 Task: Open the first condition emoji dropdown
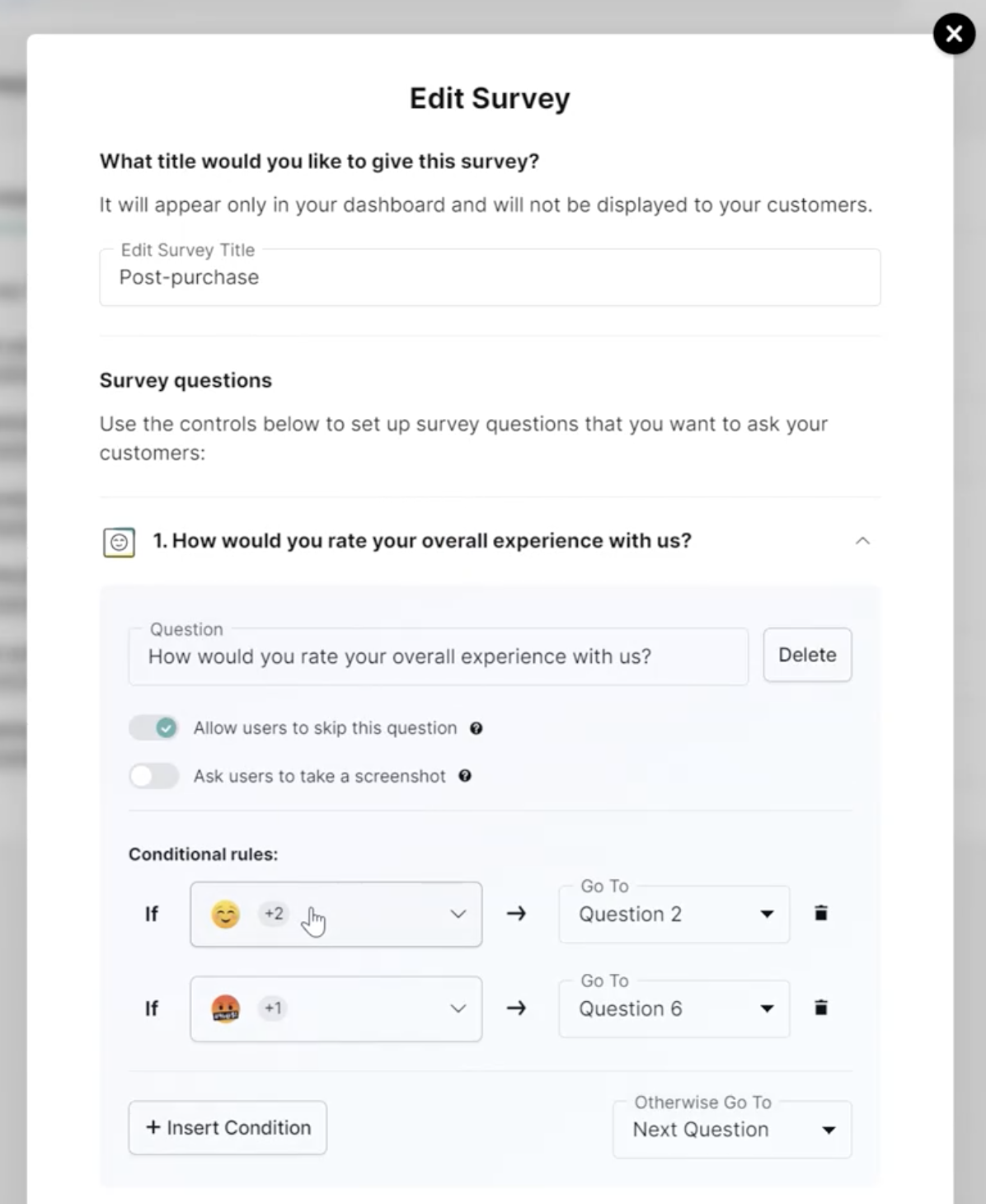pos(458,914)
